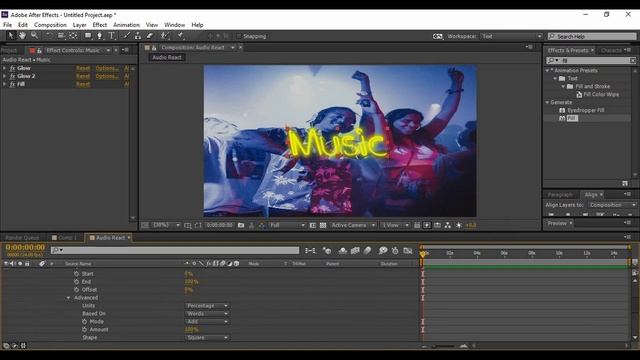This screenshot has height=360, width=640.
Task: Reset the Fill effect
Action: [83, 84]
